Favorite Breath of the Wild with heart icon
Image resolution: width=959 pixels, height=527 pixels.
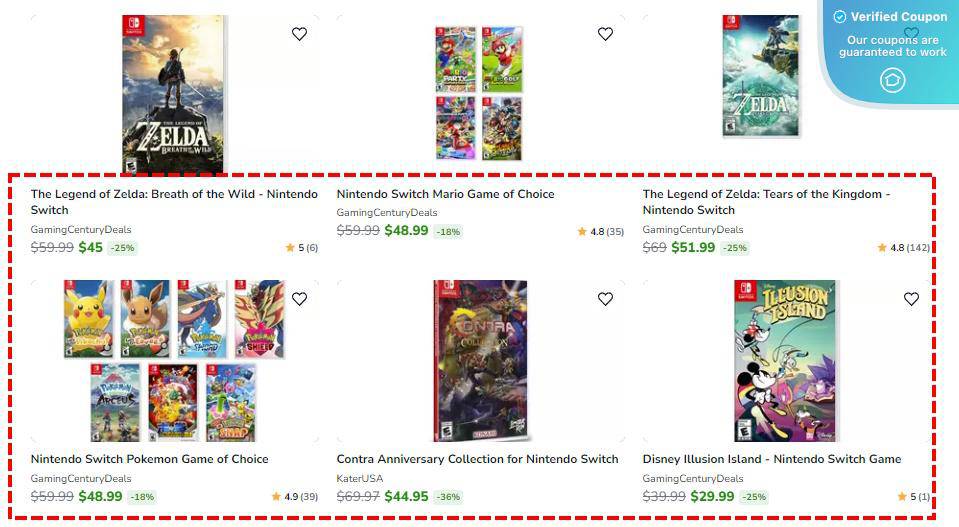click(x=299, y=34)
